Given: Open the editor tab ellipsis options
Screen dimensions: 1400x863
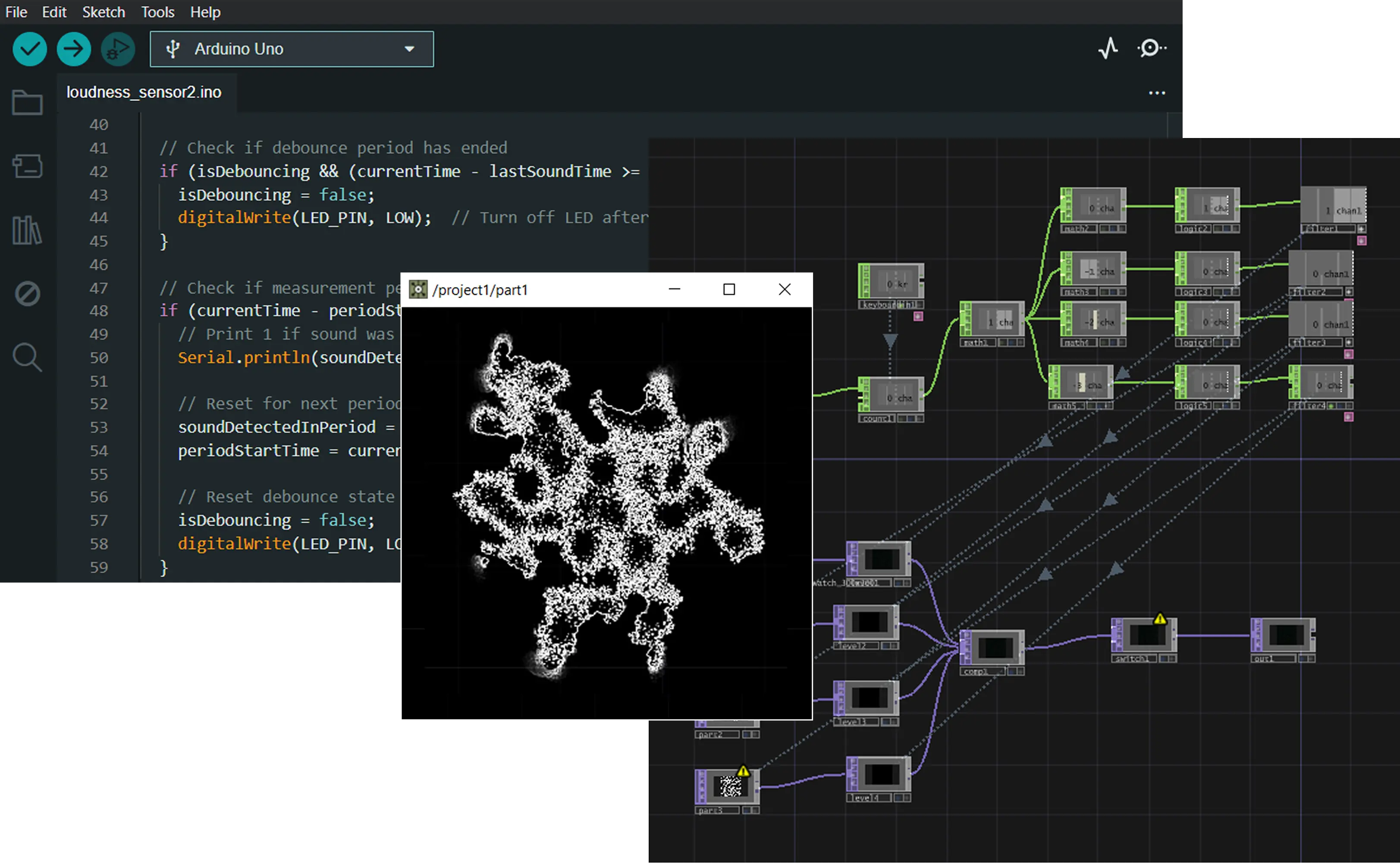Looking at the screenshot, I should 1157,93.
